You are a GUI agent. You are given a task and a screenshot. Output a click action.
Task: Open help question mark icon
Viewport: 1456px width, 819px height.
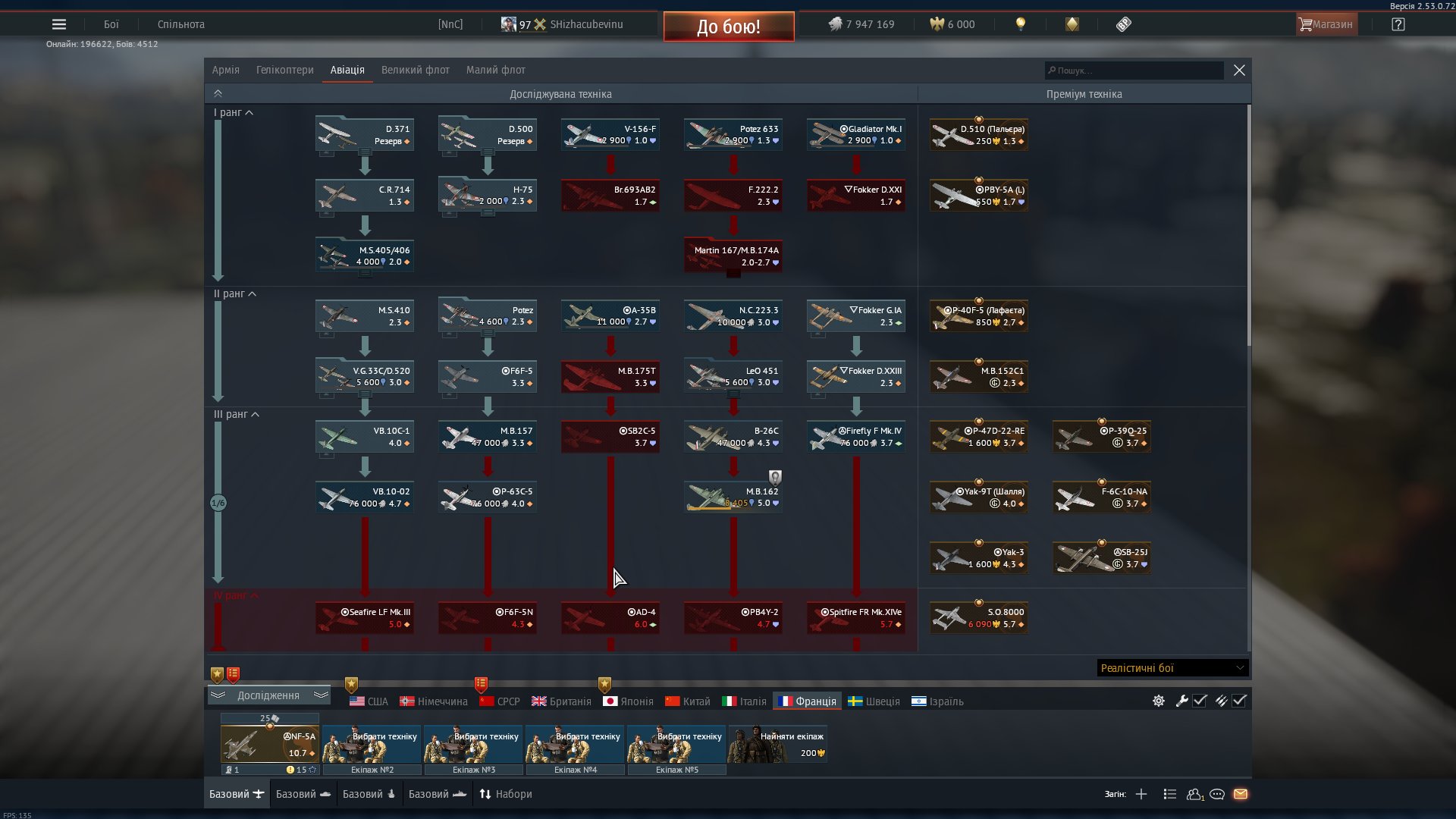coord(1398,24)
